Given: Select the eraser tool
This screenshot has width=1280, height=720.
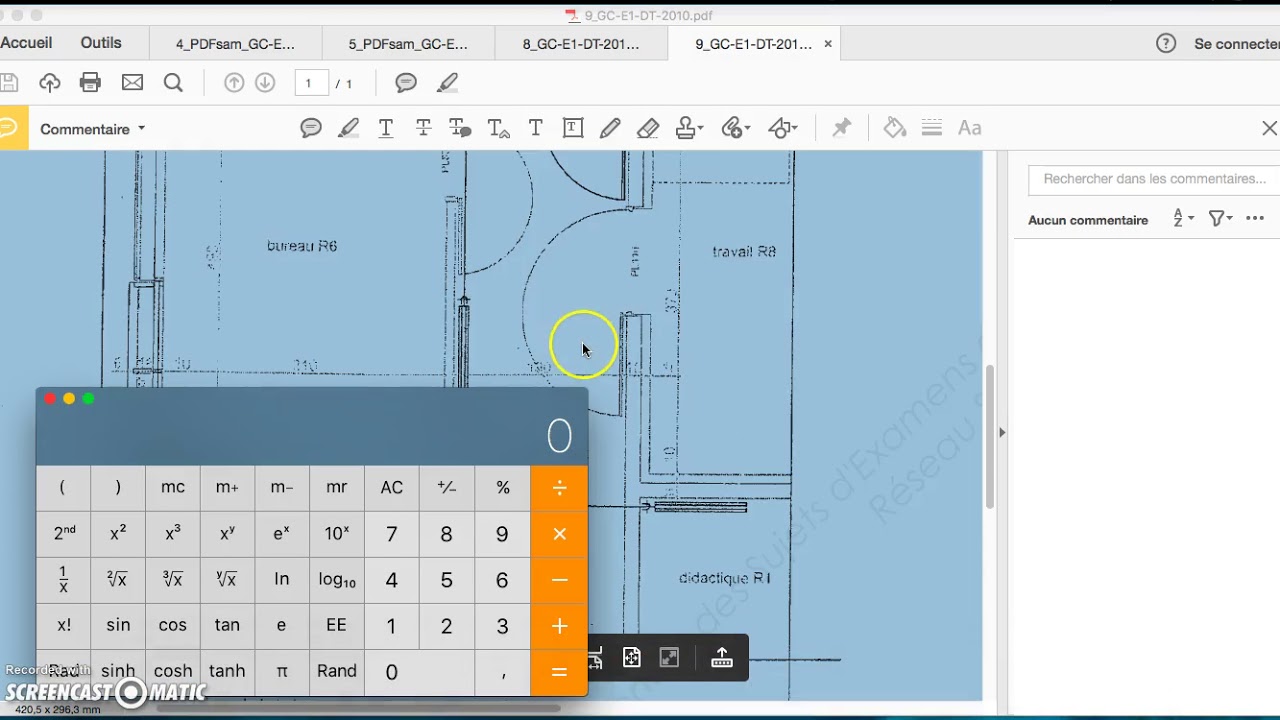Looking at the screenshot, I should [648, 128].
